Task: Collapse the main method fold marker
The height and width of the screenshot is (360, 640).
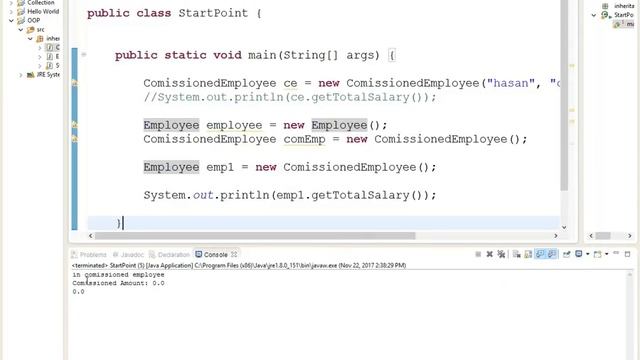Action: pos(84,54)
